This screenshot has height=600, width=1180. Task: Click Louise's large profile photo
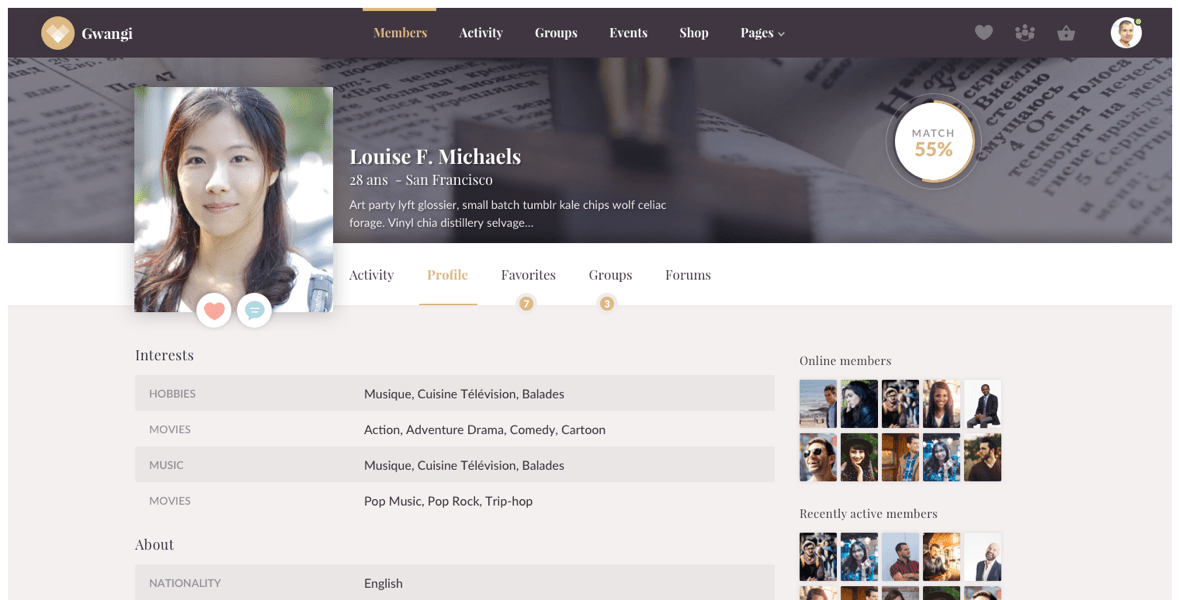(x=233, y=199)
